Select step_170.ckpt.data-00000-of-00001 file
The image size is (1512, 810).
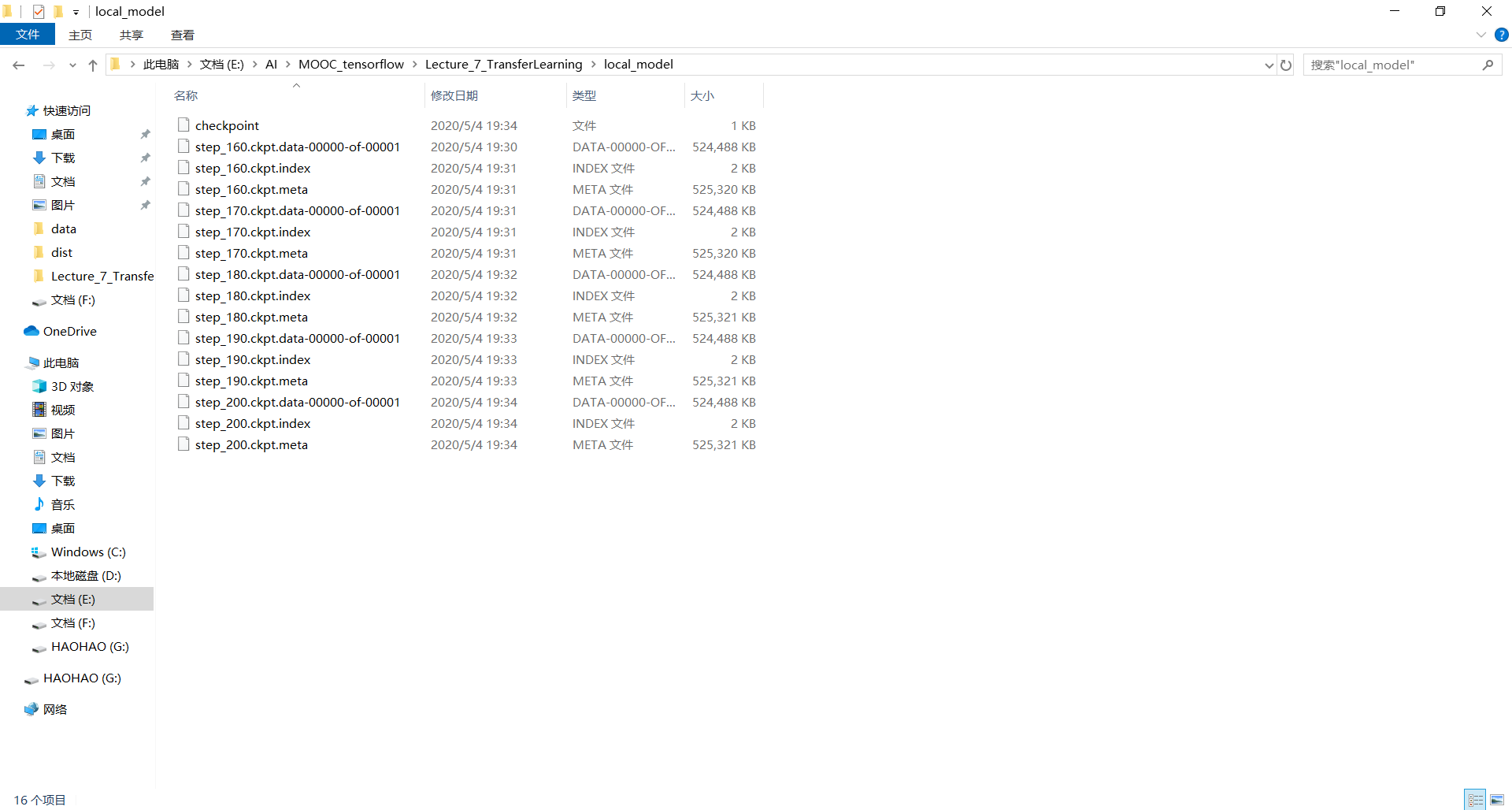coord(298,210)
